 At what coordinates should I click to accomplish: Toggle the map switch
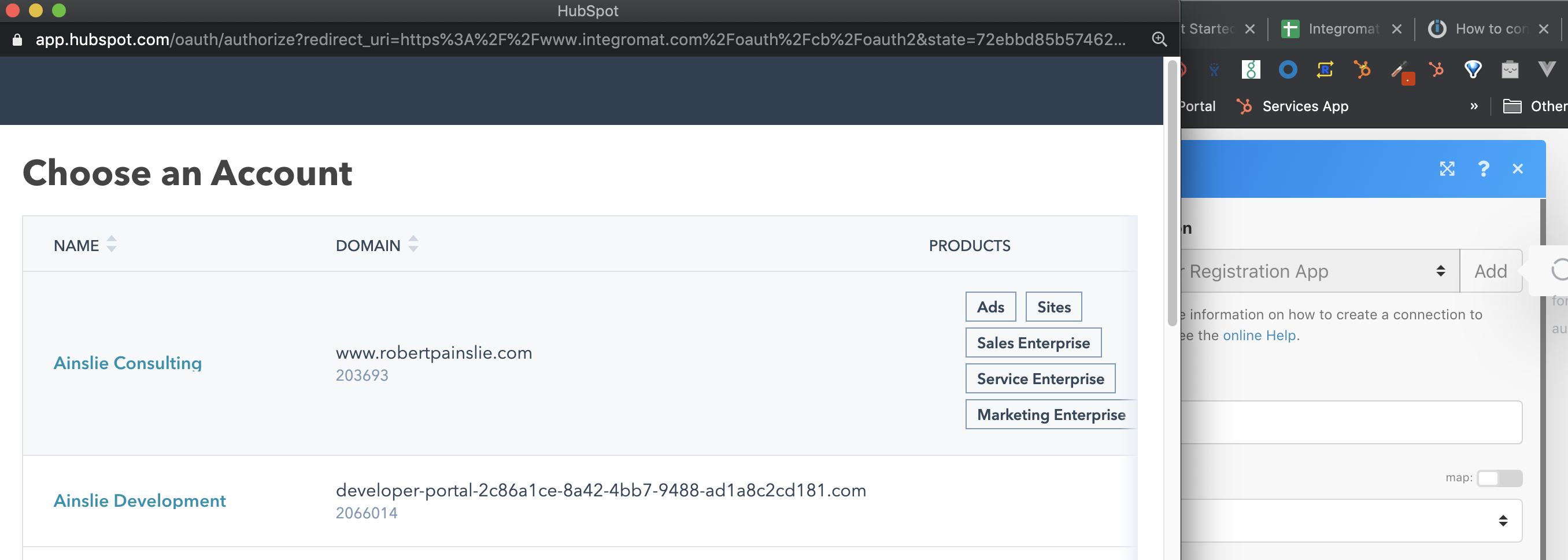coord(1499,478)
